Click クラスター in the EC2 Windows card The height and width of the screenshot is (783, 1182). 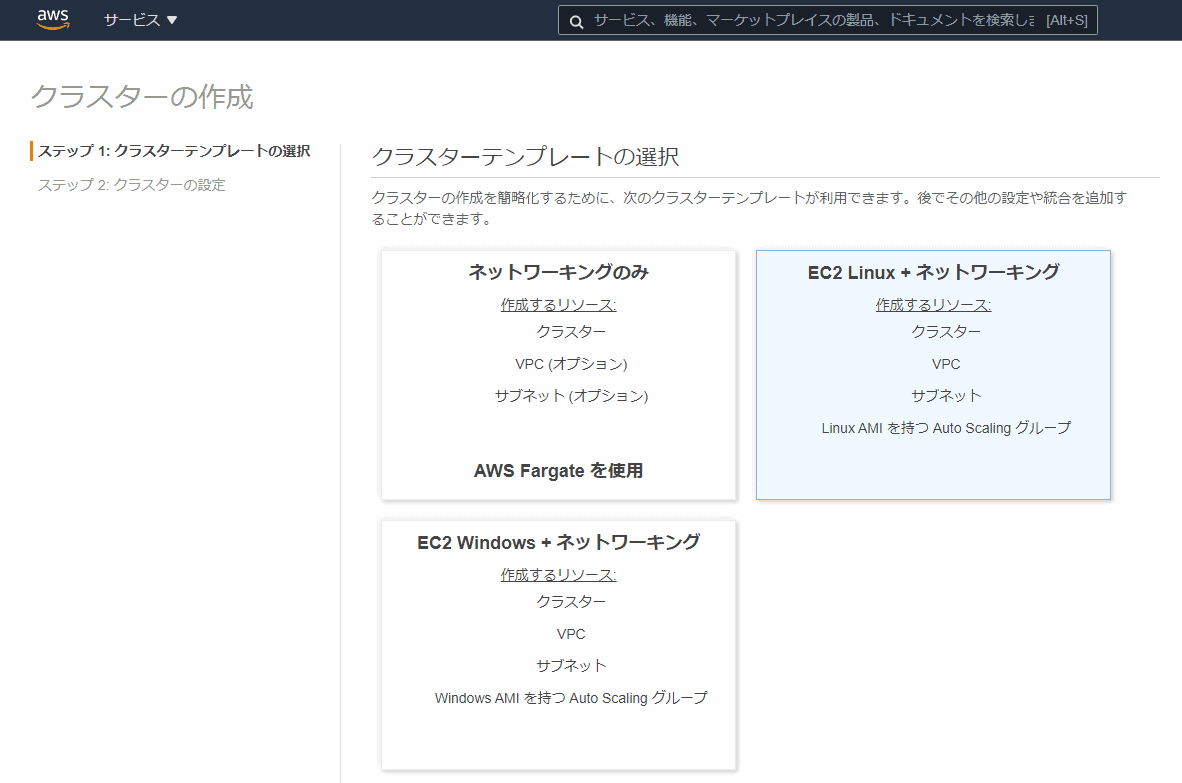click(x=571, y=601)
